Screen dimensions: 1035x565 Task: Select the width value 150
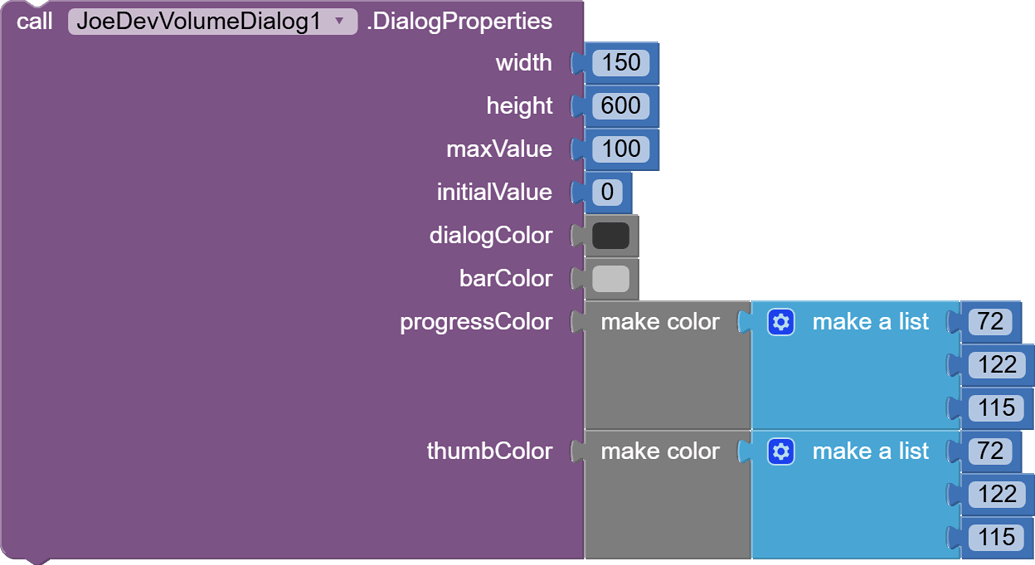[x=621, y=63]
